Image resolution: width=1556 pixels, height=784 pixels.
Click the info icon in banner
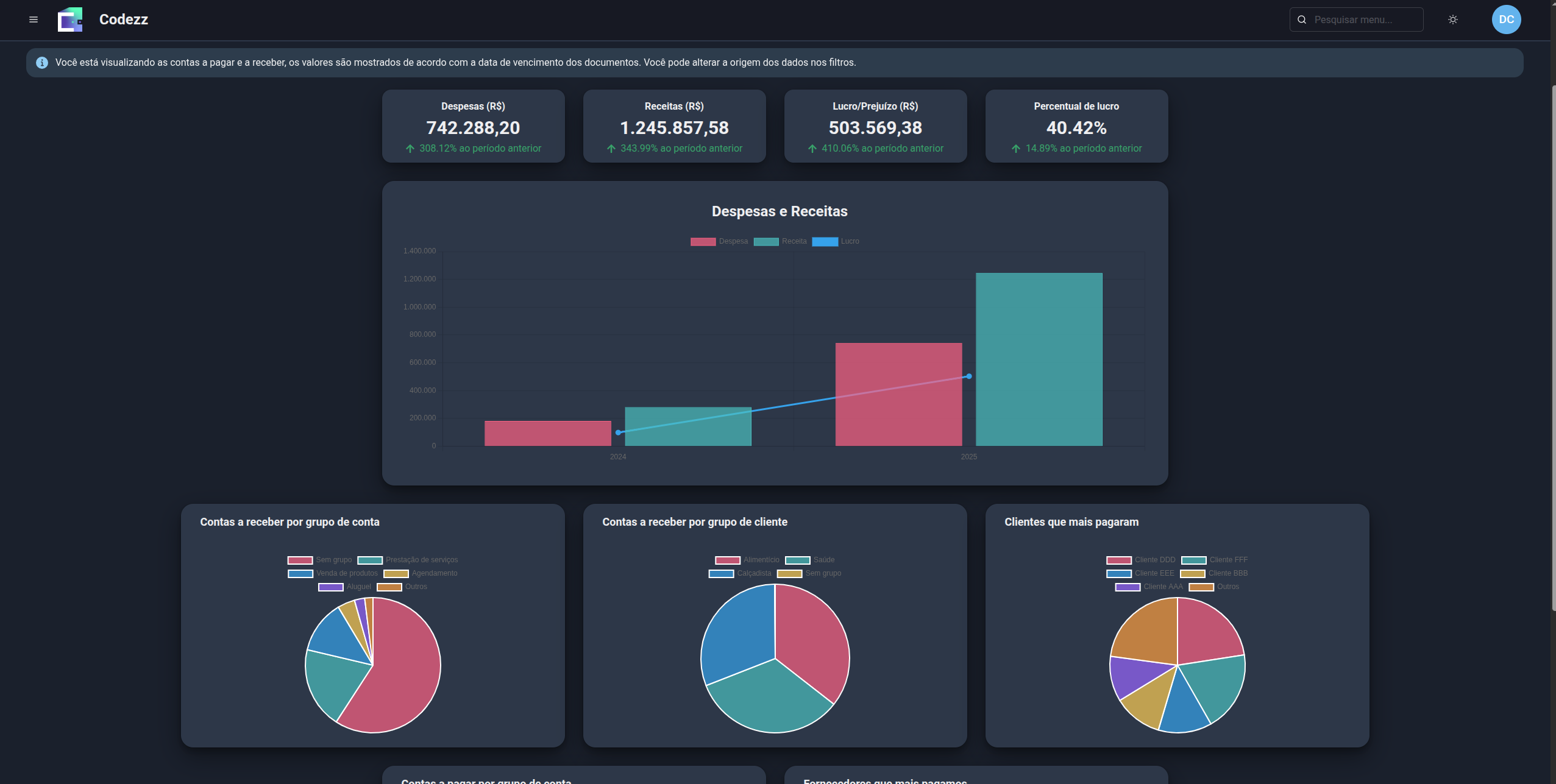(42, 63)
